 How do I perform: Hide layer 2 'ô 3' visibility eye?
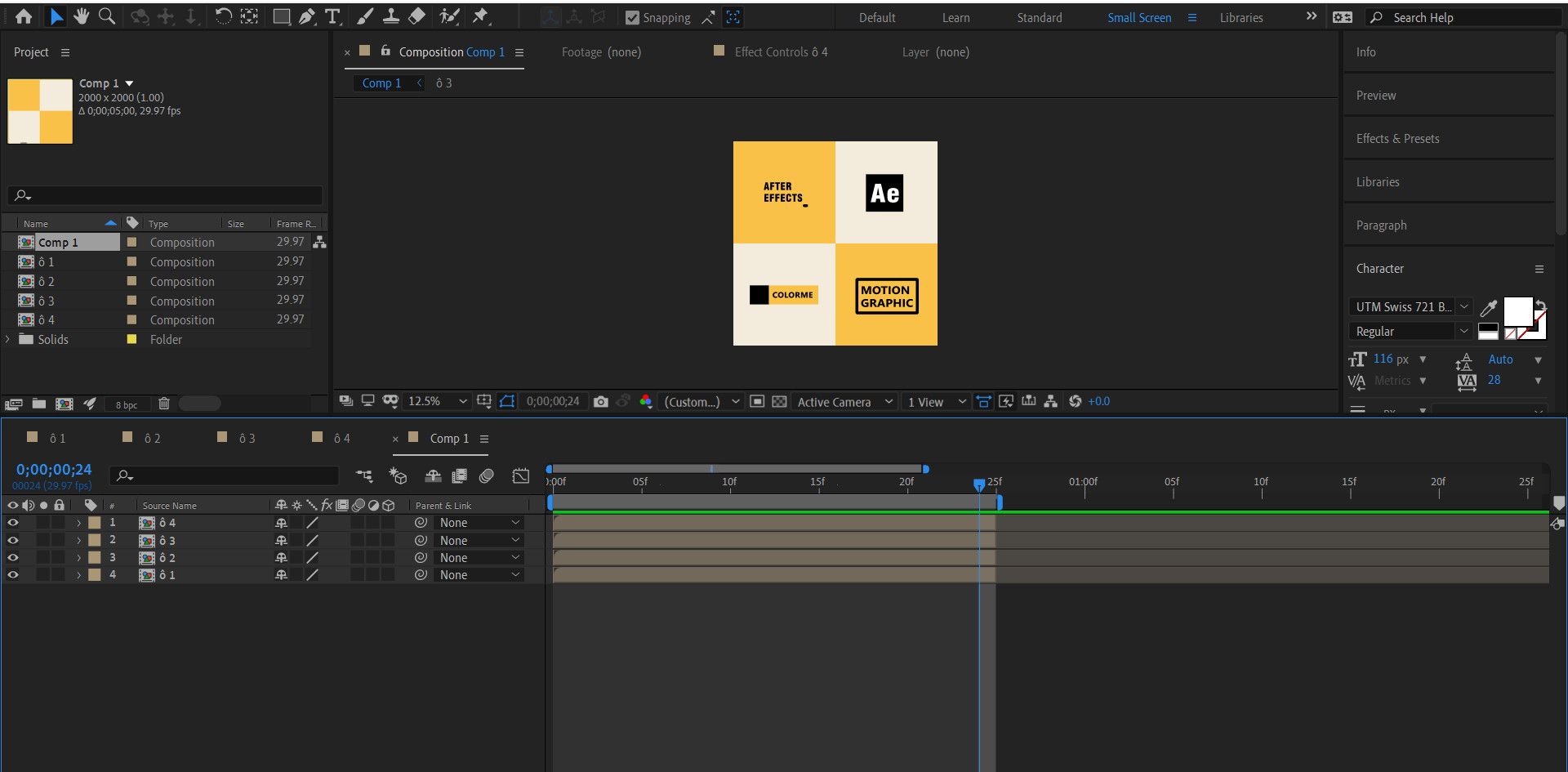(13, 540)
